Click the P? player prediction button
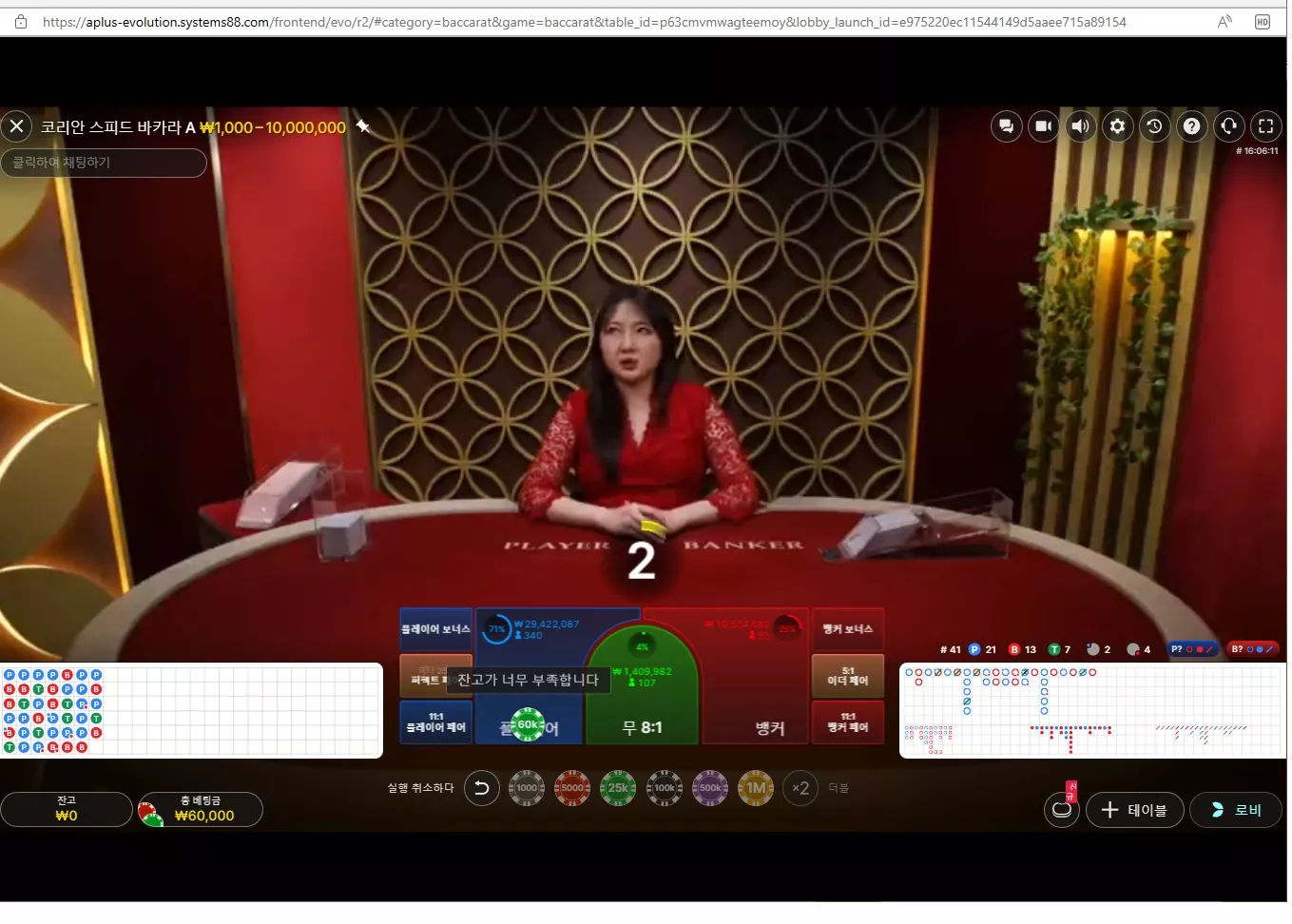 point(1193,649)
